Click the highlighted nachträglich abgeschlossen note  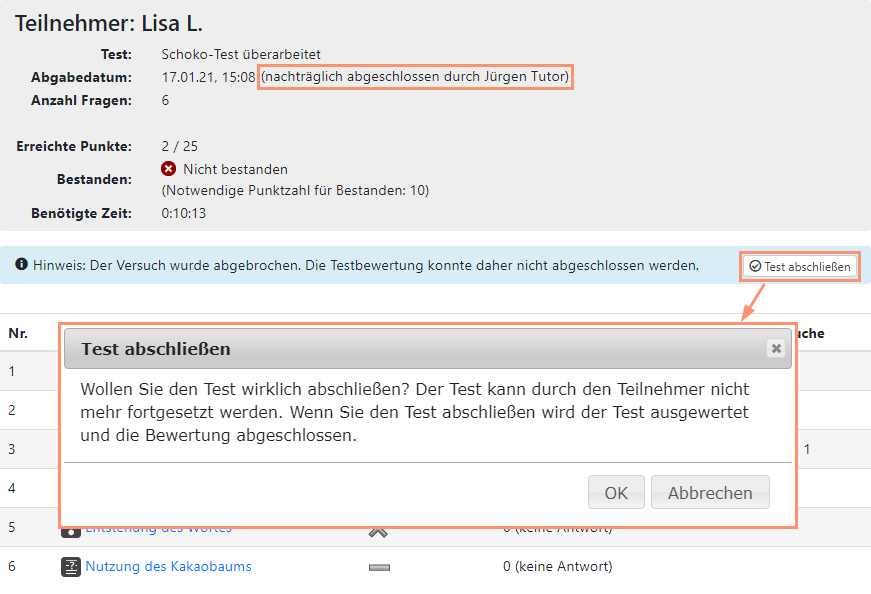pos(416,76)
